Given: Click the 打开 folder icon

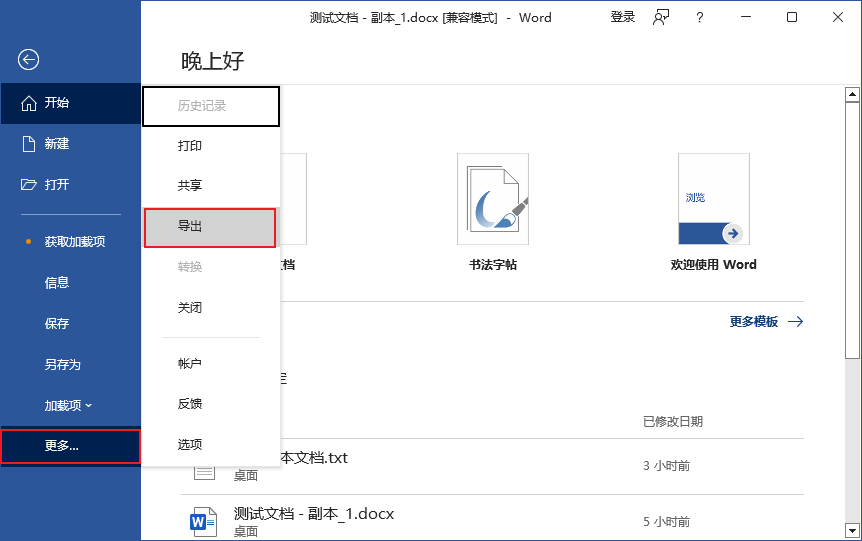Looking at the screenshot, I should 29,185.
